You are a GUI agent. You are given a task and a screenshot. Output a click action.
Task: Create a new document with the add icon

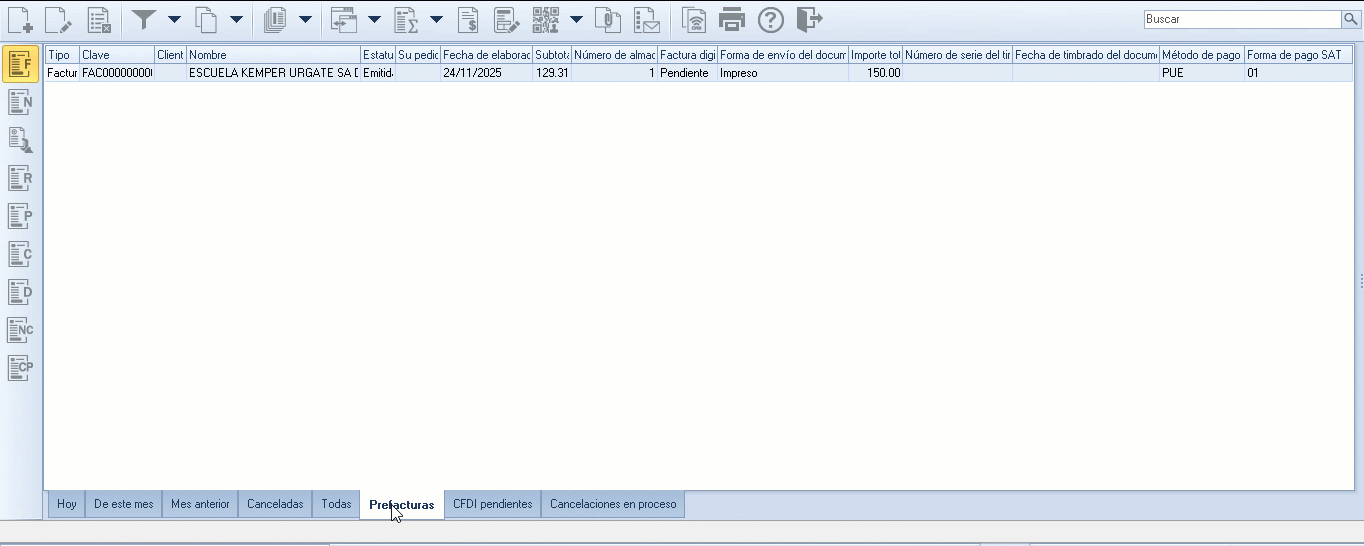pyautogui.click(x=19, y=19)
